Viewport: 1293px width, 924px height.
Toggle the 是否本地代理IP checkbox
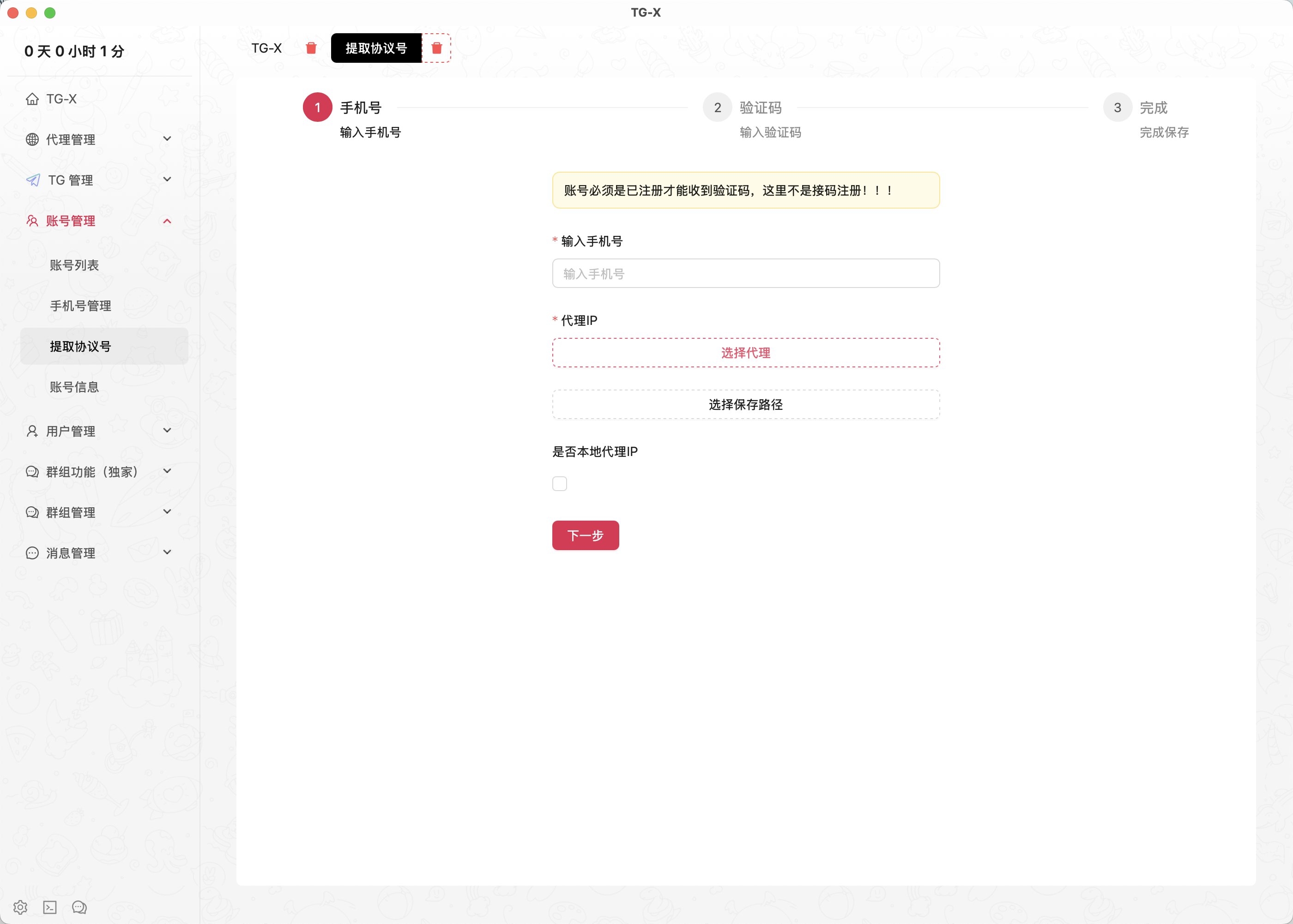pos(559,484)
